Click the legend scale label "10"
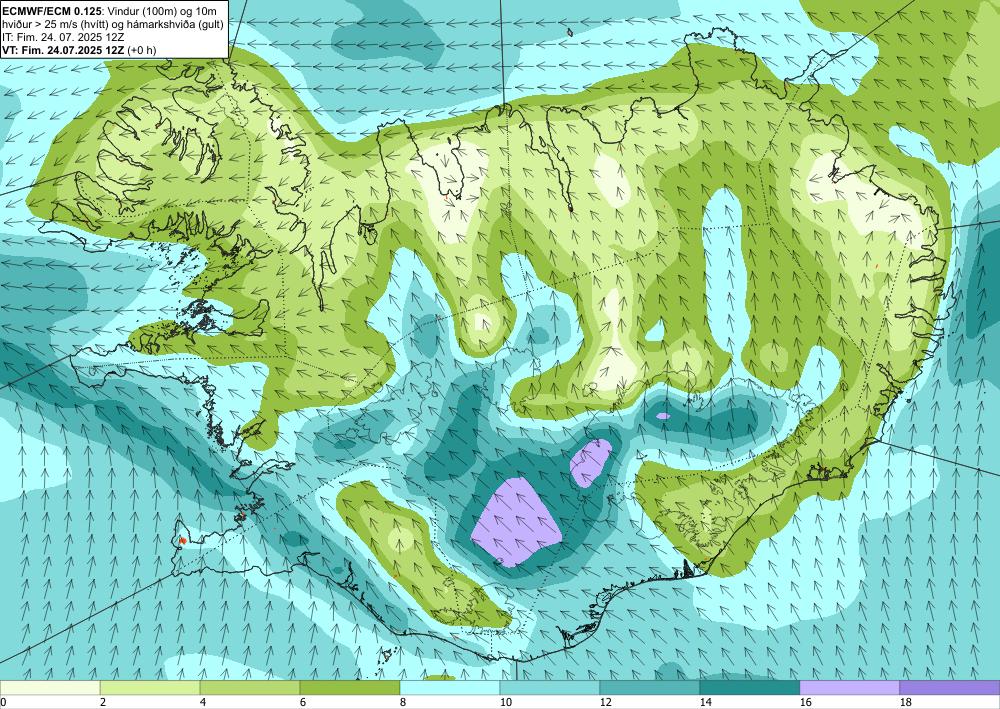The height and width of the screenshot is (709, 1000). (x=505, y=702)
